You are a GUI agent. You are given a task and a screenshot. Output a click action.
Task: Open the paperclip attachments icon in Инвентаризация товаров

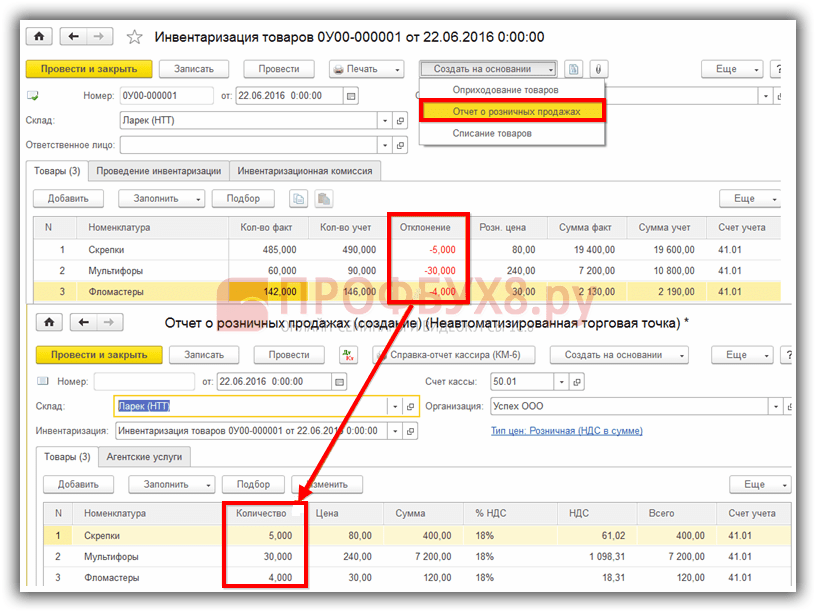point(598,69)
